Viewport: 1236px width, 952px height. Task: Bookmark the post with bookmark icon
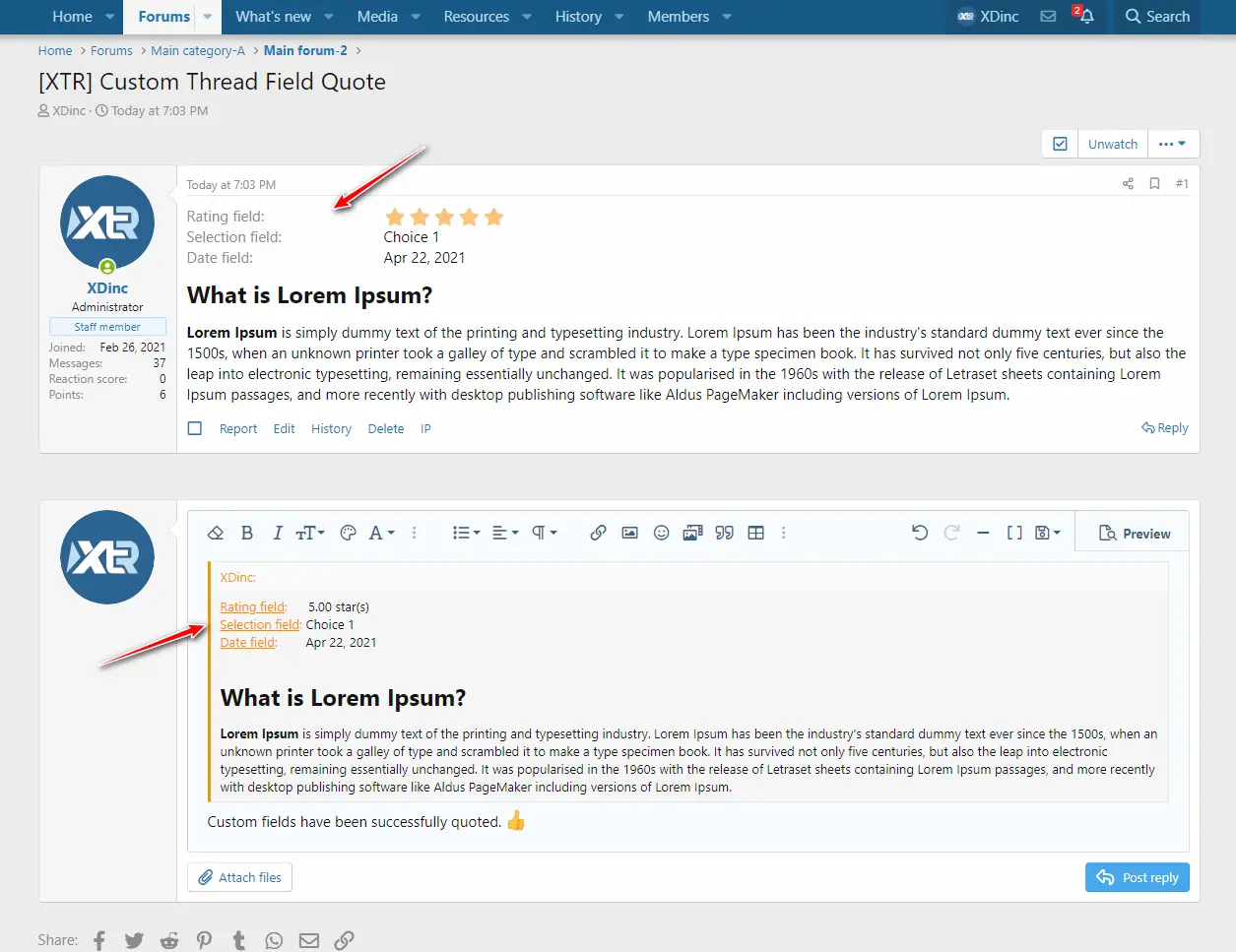pos(1154,184)
